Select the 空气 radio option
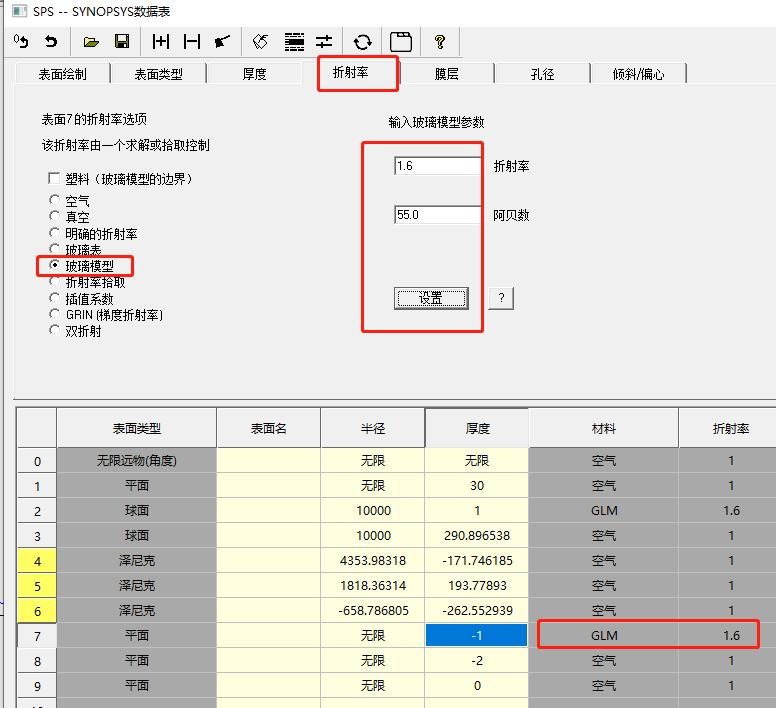Viewport: 776px width, 708px height. tap(55, 201)
